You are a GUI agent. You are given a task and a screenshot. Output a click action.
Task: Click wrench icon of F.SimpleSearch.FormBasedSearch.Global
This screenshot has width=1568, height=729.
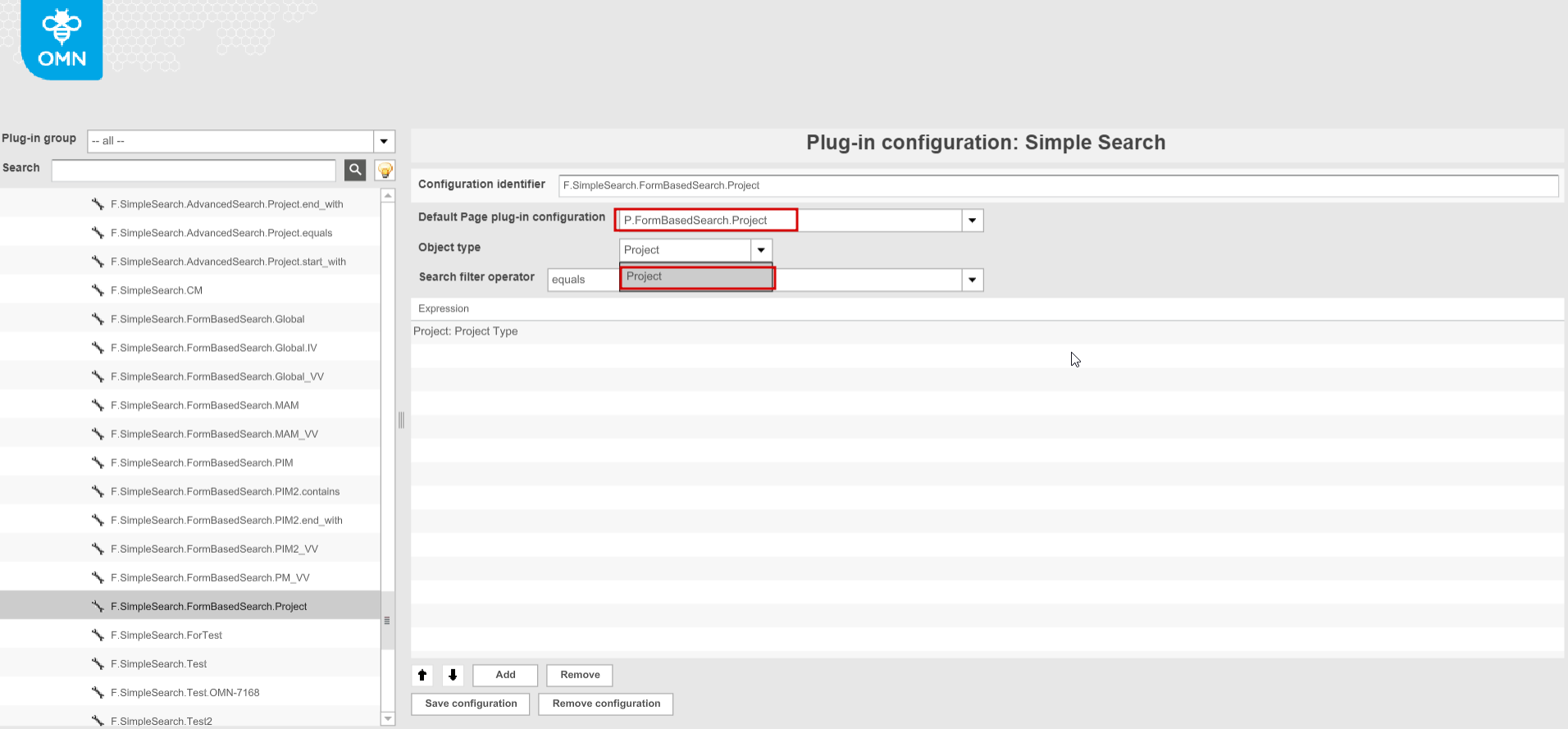pyautogui.click(x=98, y=319)
